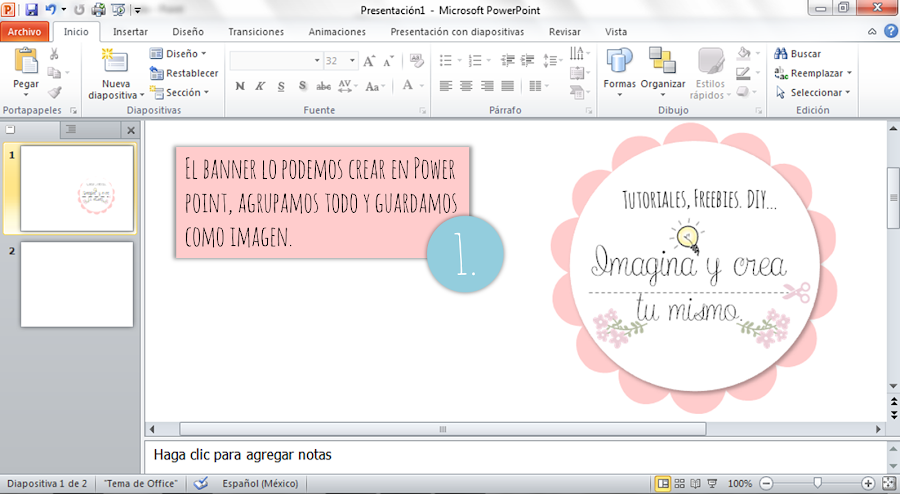Viewport: 900px width, 494px height.
Task: Switch to outline tab in slide pane
Action: [71, 130]
